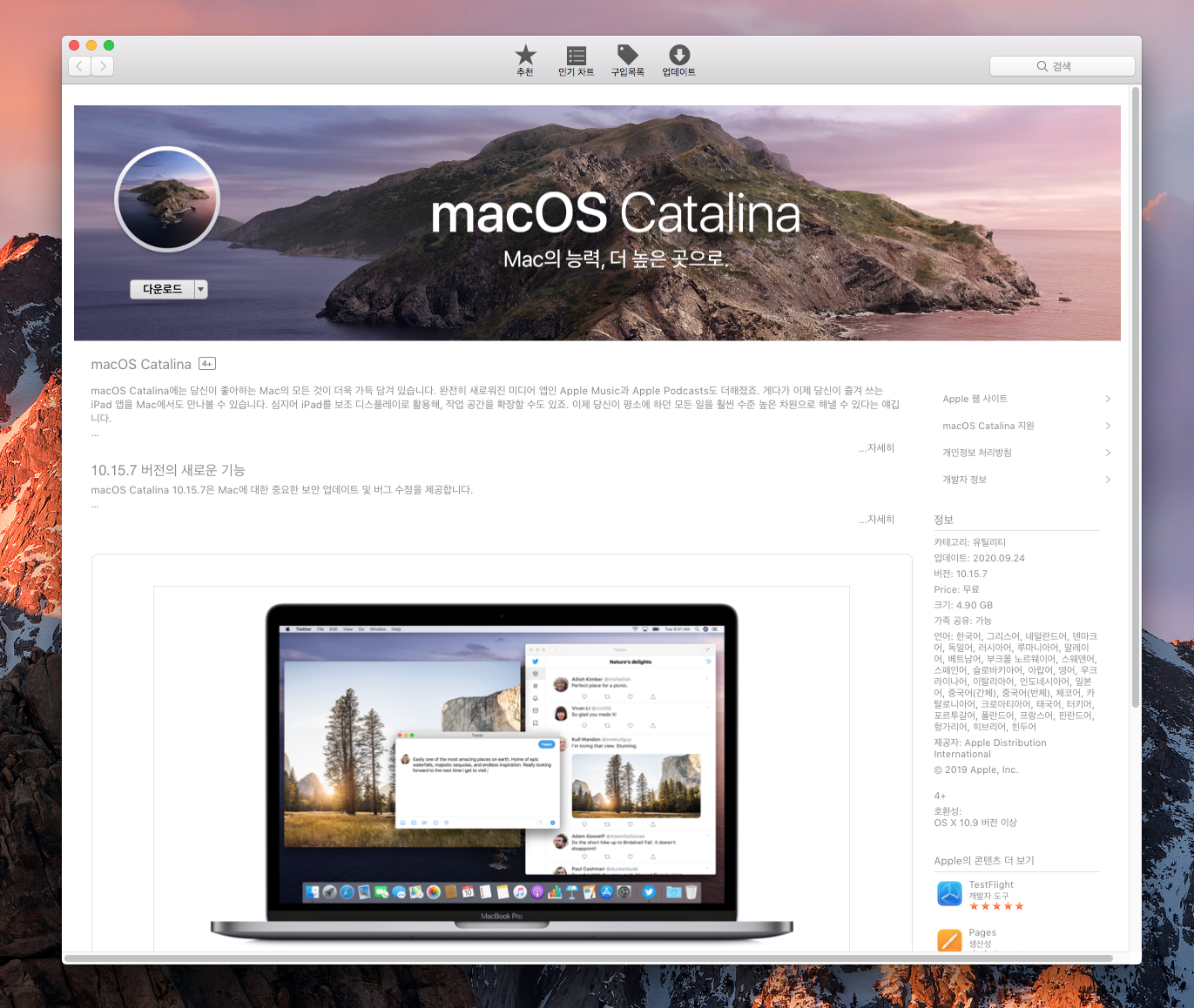Open the 추천 (Featured) tab
This screenshot has width=1194, height=1008.
tap(525, 61)
